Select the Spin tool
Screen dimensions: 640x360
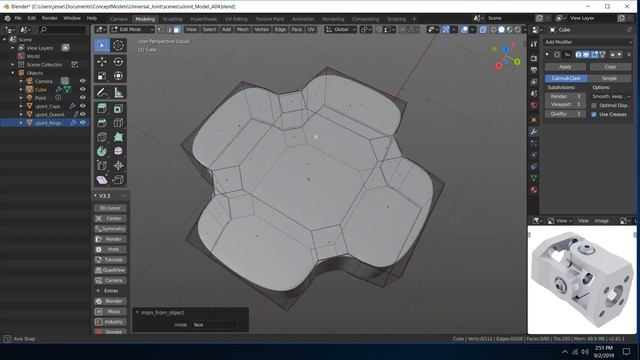click(x=102, y=151)
